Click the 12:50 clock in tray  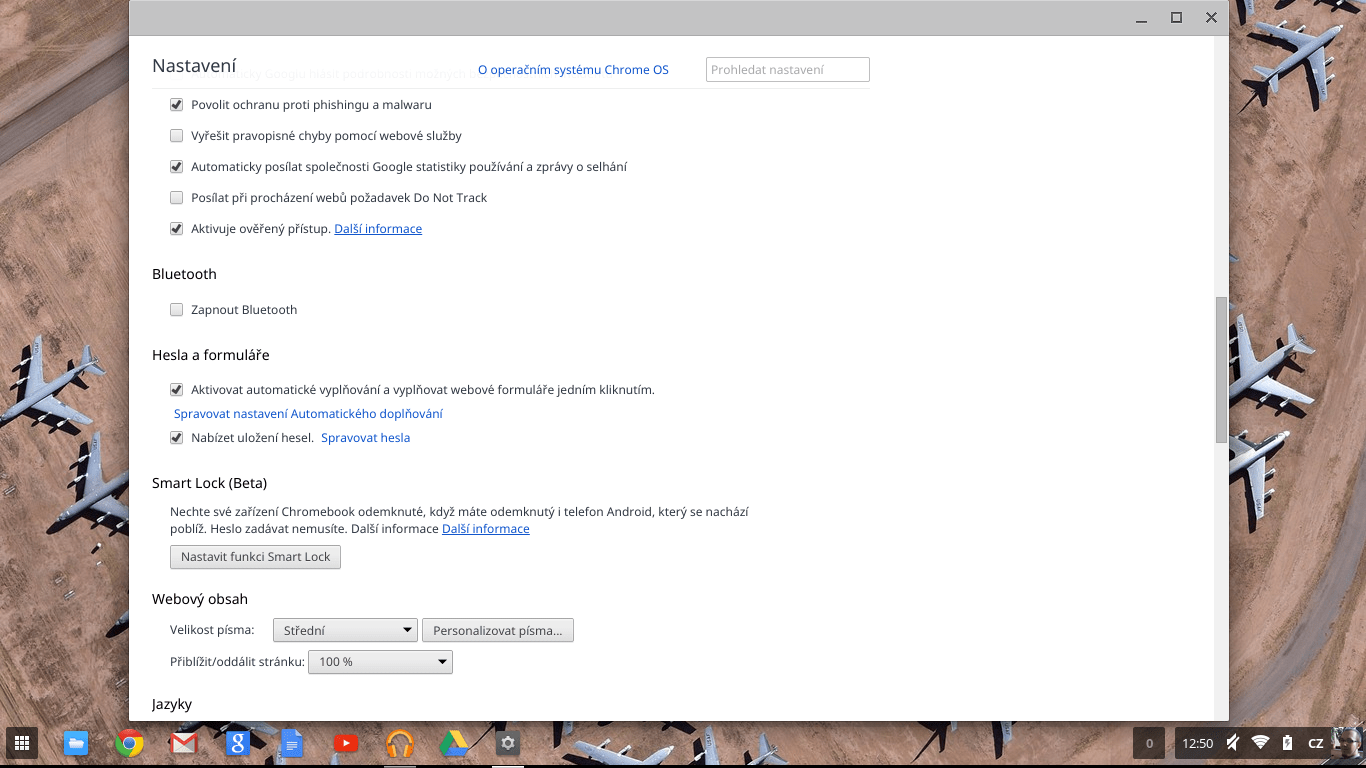click(x=1198, y=743)
